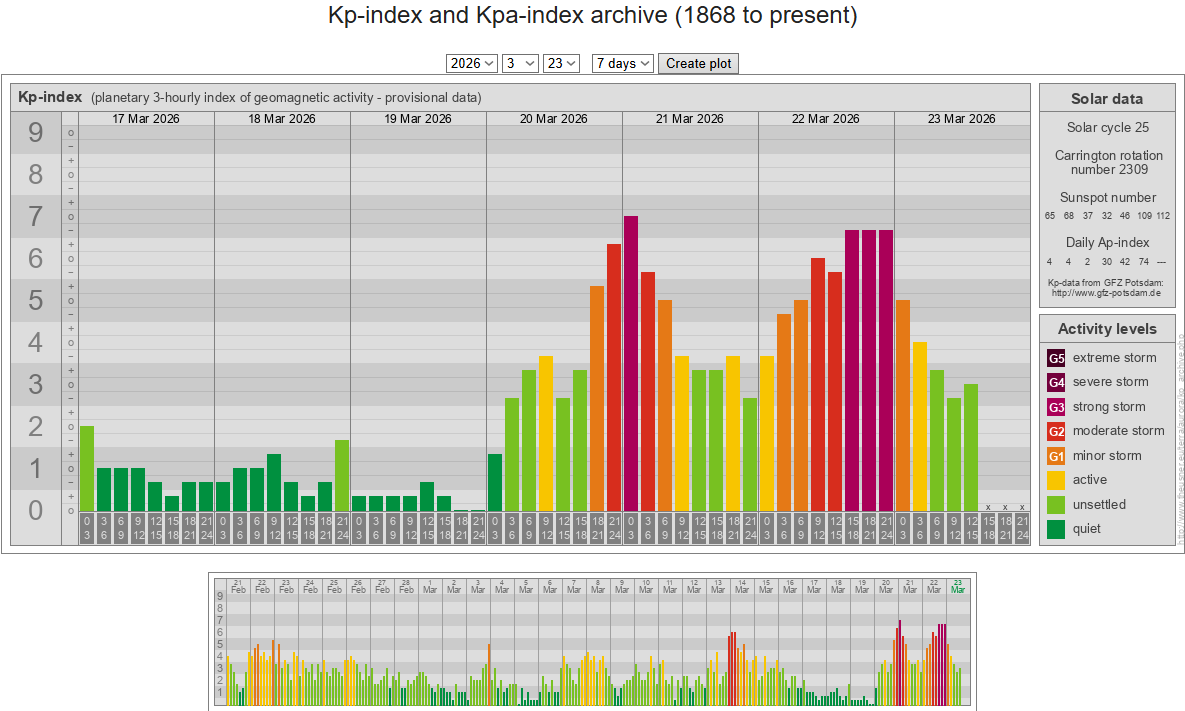Open the day dropdown showing 23
The image size is (1185, 711).
(x=561, y=63)
